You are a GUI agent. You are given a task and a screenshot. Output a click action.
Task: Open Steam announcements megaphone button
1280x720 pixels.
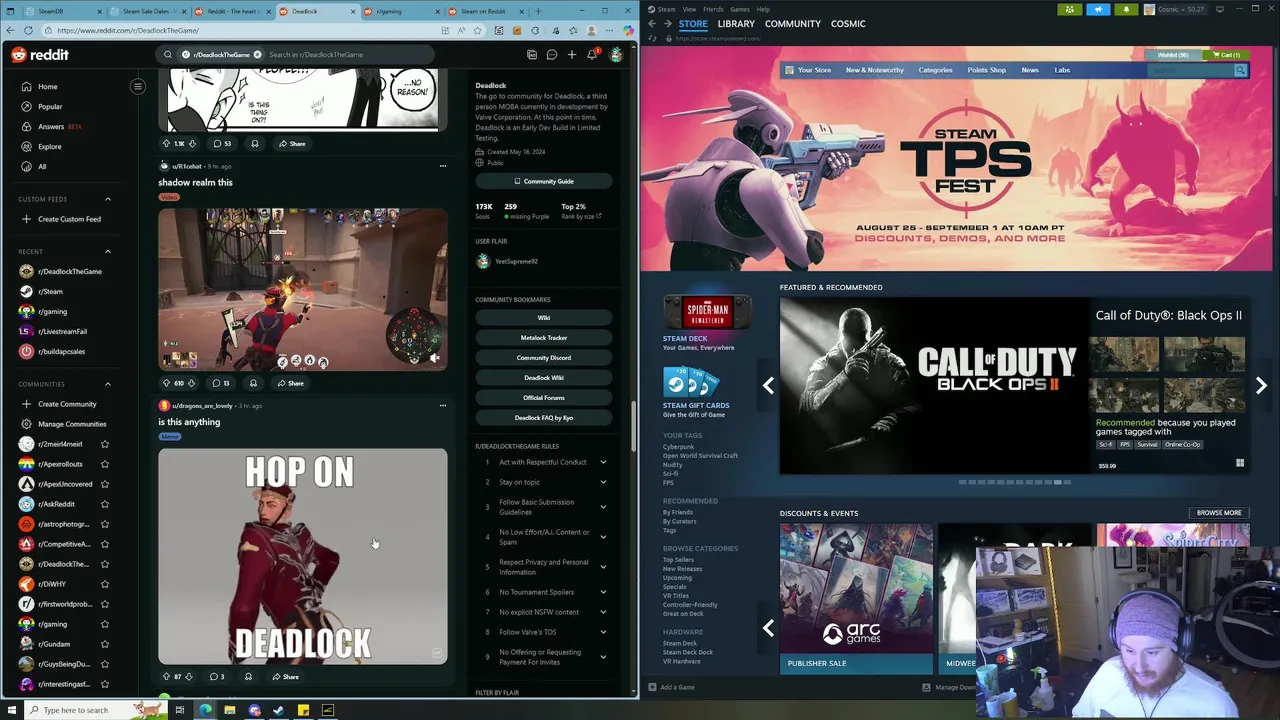pyautogui.click(x=1098, y=10)
